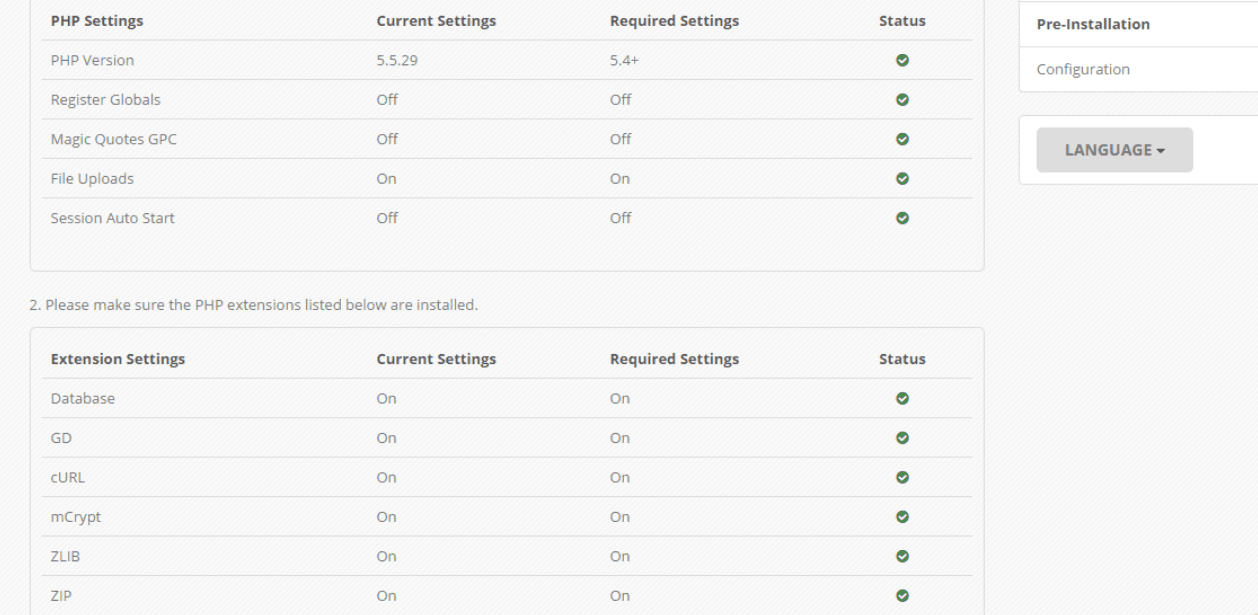Click the File Uploads label
This screenshot has height=615, width=1258.
pyautogui.click(x=92, y=179)
